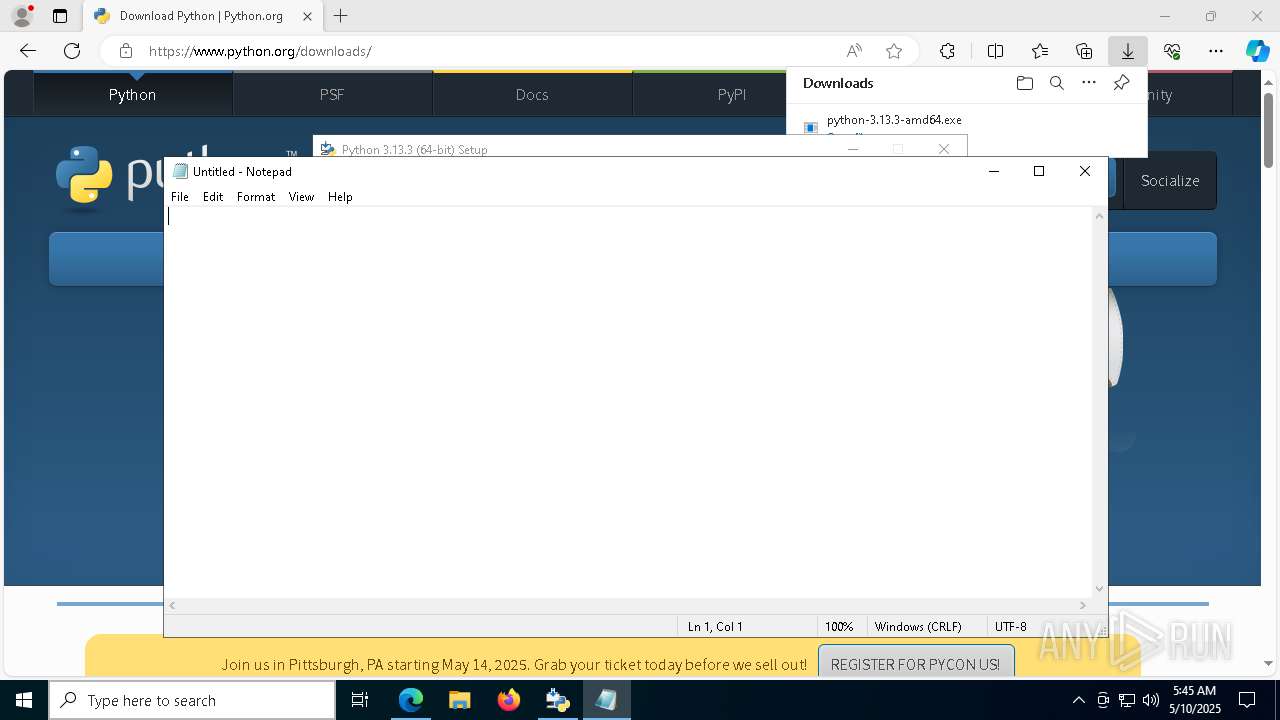The height and width of the screenshot is (720, 1280).
Task: Show hidden system tray icons
Action: coord(1078,700)
